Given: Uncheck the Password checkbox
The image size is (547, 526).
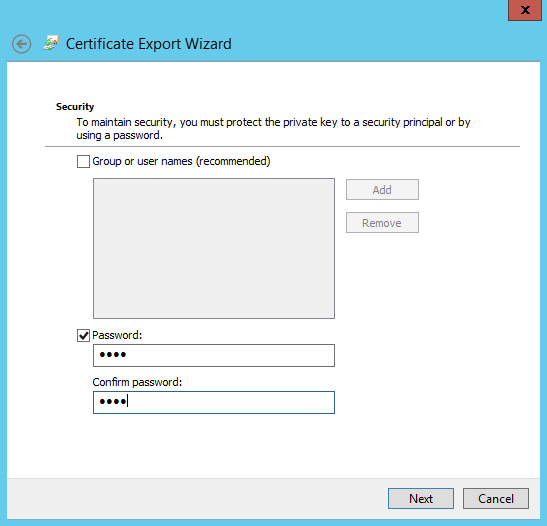Looking at the screenshot, I should (x=83, y=336).
